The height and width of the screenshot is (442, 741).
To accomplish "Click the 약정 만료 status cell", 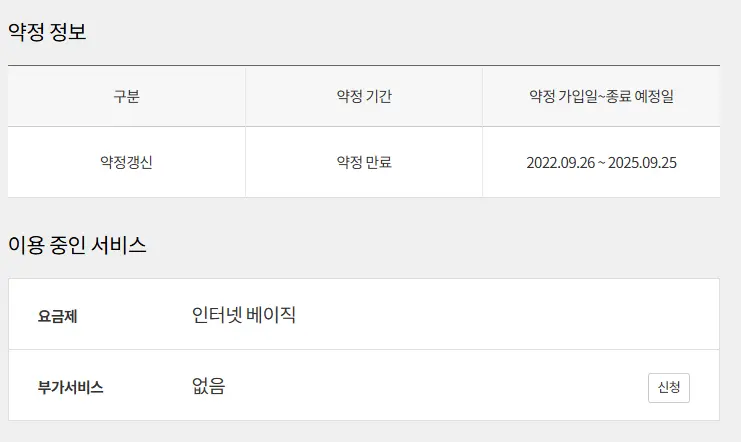I will pos(364,162).
